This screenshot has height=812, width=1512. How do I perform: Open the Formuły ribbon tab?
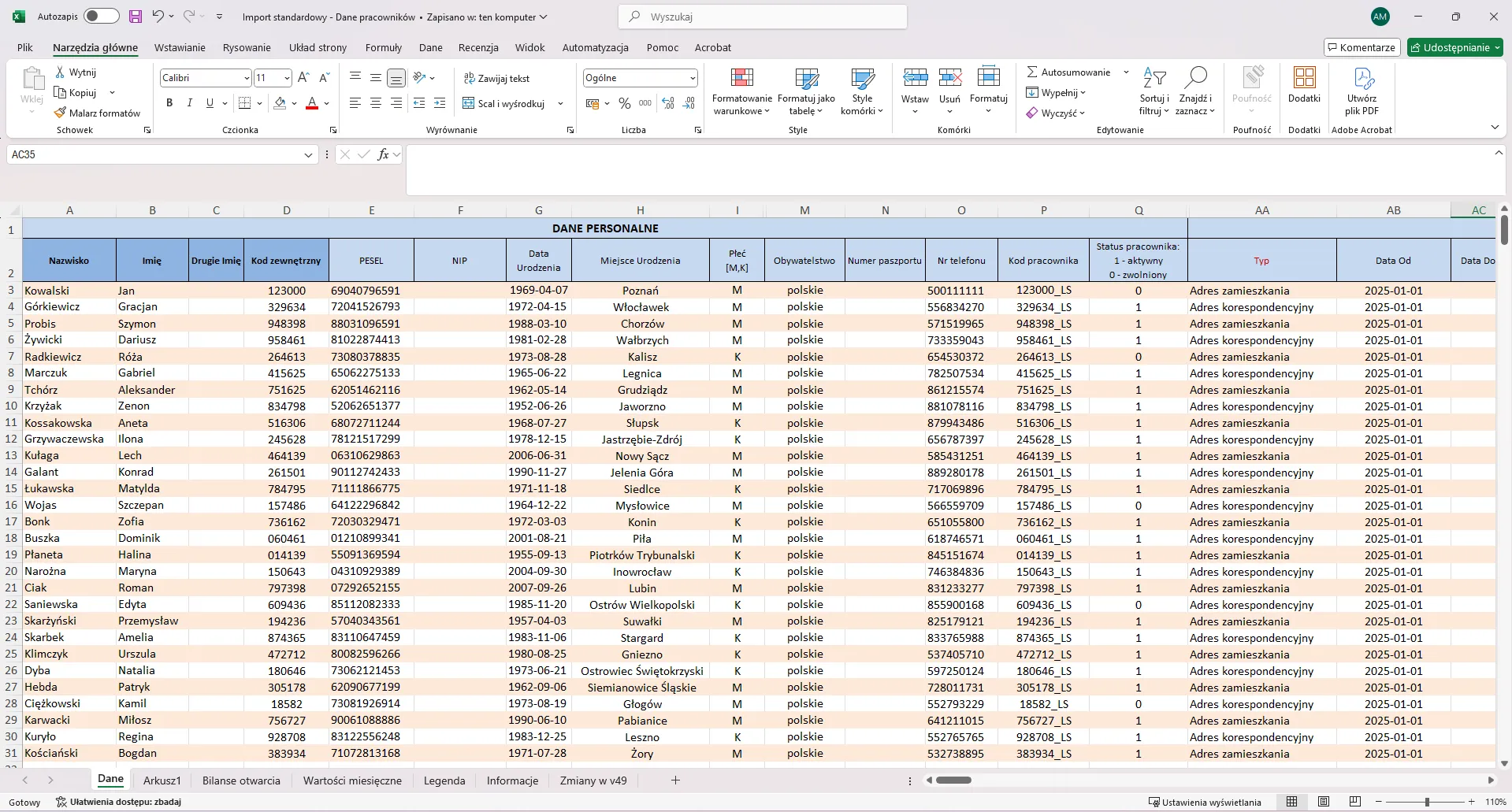pos(384,47)
